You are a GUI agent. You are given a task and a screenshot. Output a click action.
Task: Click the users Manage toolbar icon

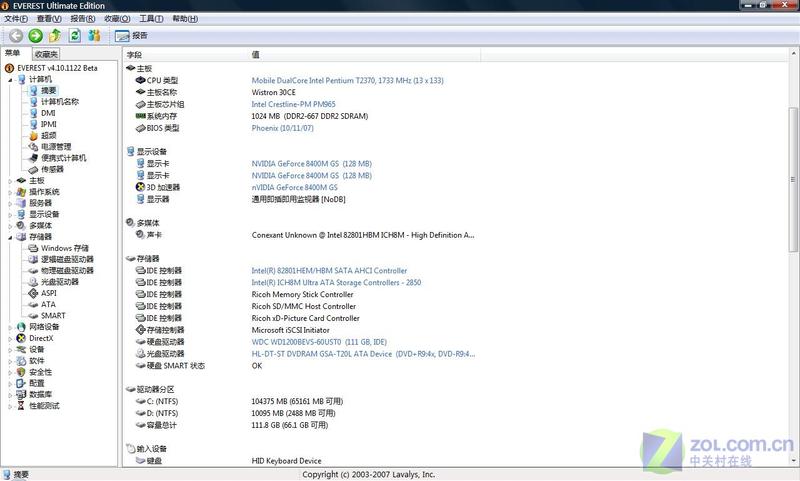click(x=94, y=35)
